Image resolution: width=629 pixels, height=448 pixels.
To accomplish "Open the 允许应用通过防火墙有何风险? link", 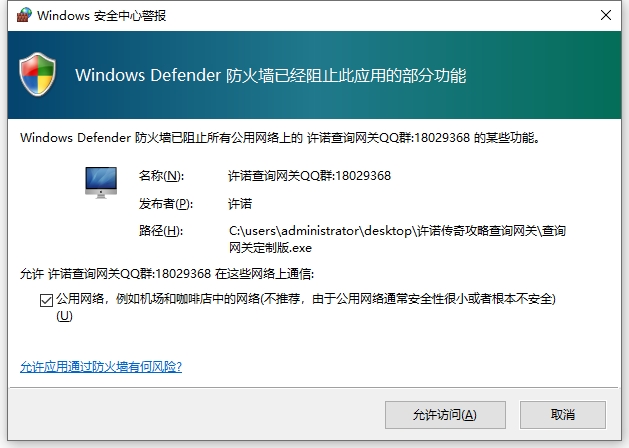I will 101,367.
